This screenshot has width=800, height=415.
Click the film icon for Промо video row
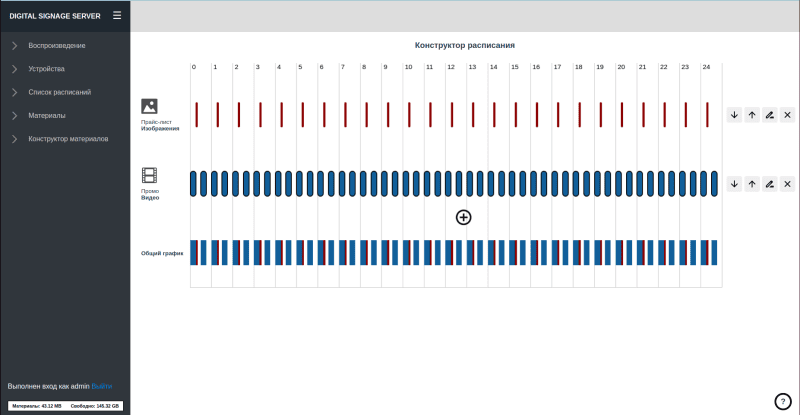149,175
